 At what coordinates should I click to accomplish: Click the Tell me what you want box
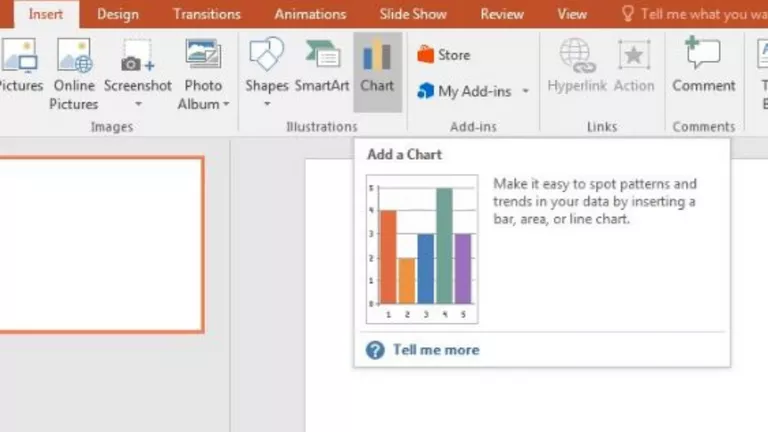pos(694,14)
